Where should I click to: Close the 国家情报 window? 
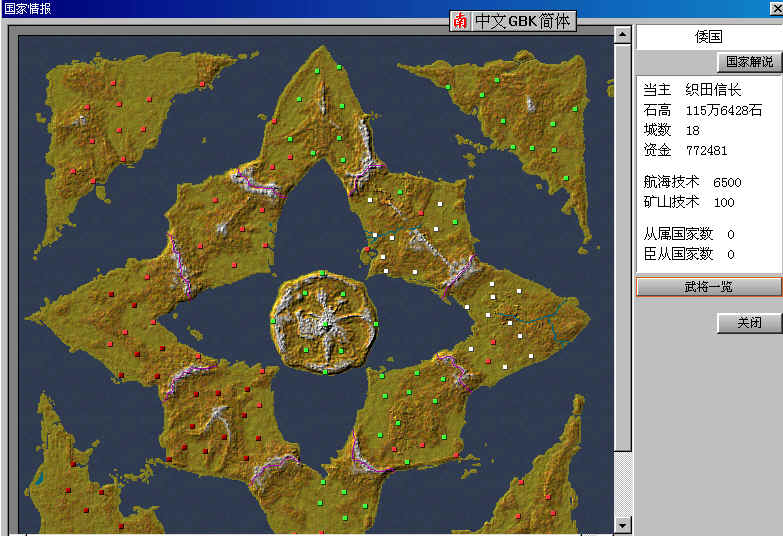778,8
